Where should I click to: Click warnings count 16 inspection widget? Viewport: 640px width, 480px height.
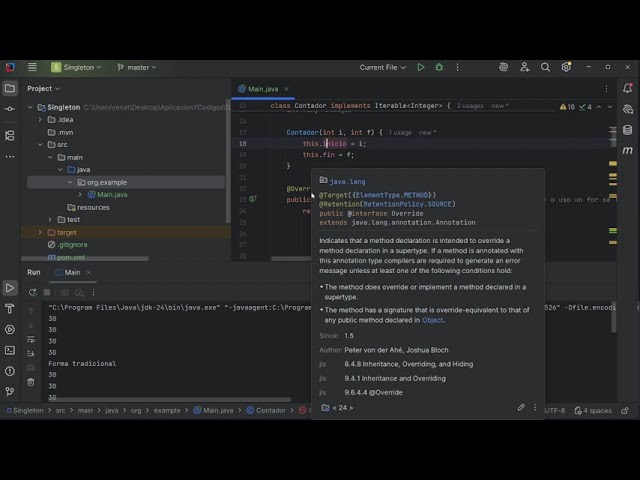[x=567, y=107]
